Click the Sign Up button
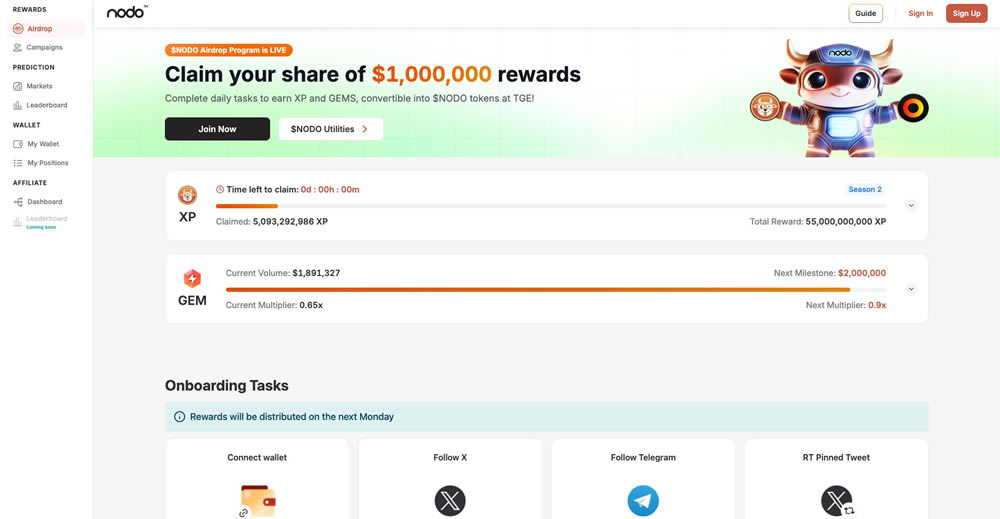This screenshot has height=519, width=1000. point(966,14)
